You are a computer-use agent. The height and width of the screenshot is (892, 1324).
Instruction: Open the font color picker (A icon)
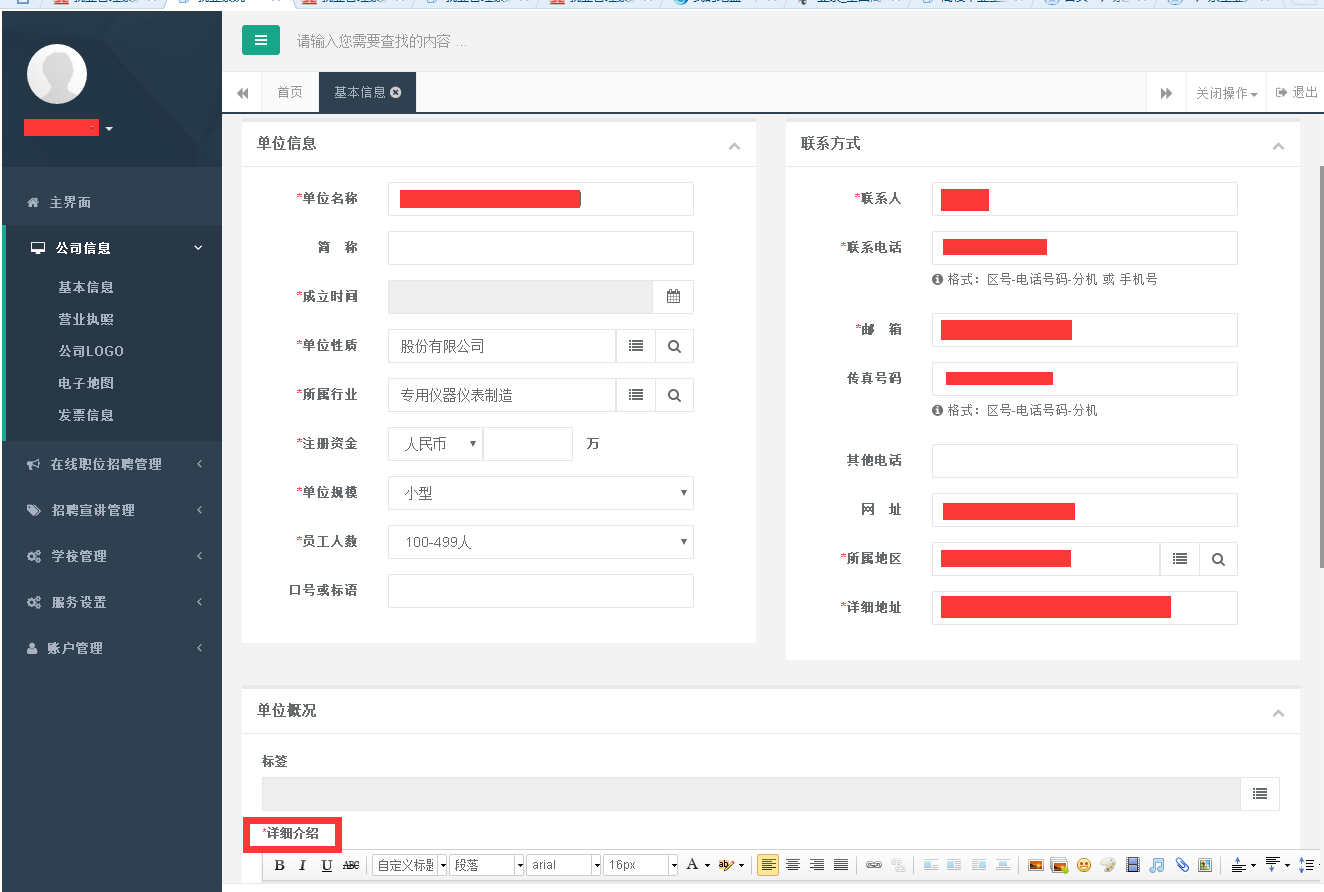coord(697,865)
